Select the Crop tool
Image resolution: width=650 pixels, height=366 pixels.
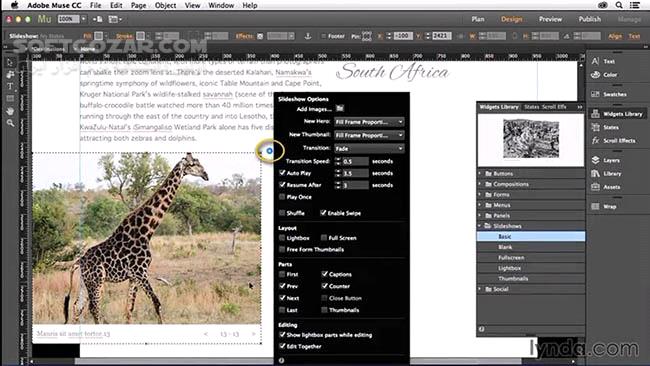[x=10, y=75]
